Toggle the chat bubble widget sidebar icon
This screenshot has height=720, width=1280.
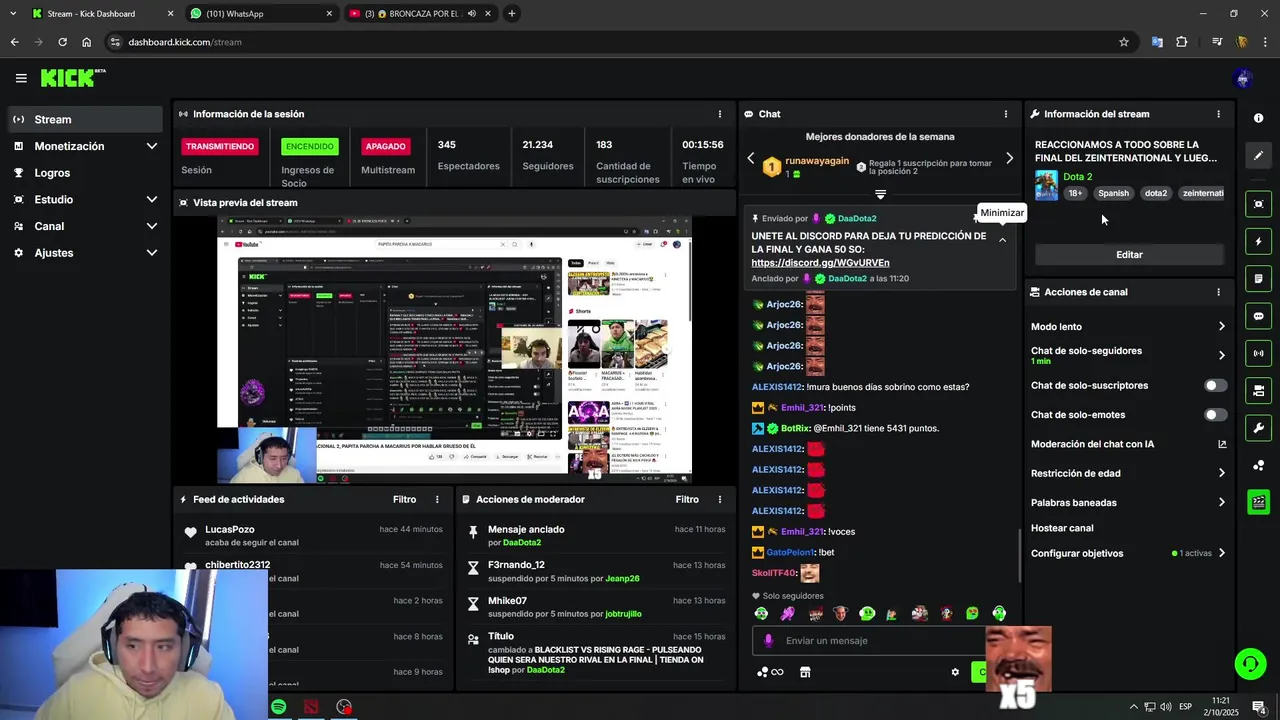(1258, 316)
